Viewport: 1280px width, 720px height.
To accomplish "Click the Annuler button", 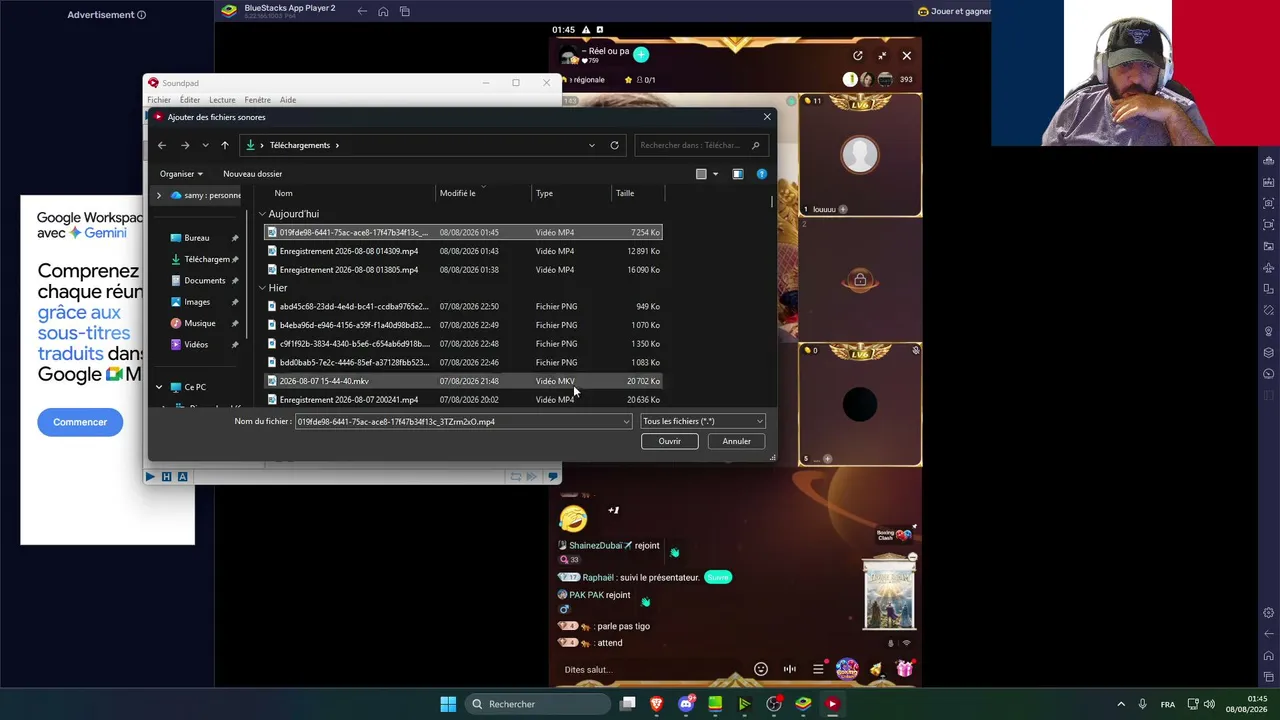I will pyautogui.click(x=737, y=441).
